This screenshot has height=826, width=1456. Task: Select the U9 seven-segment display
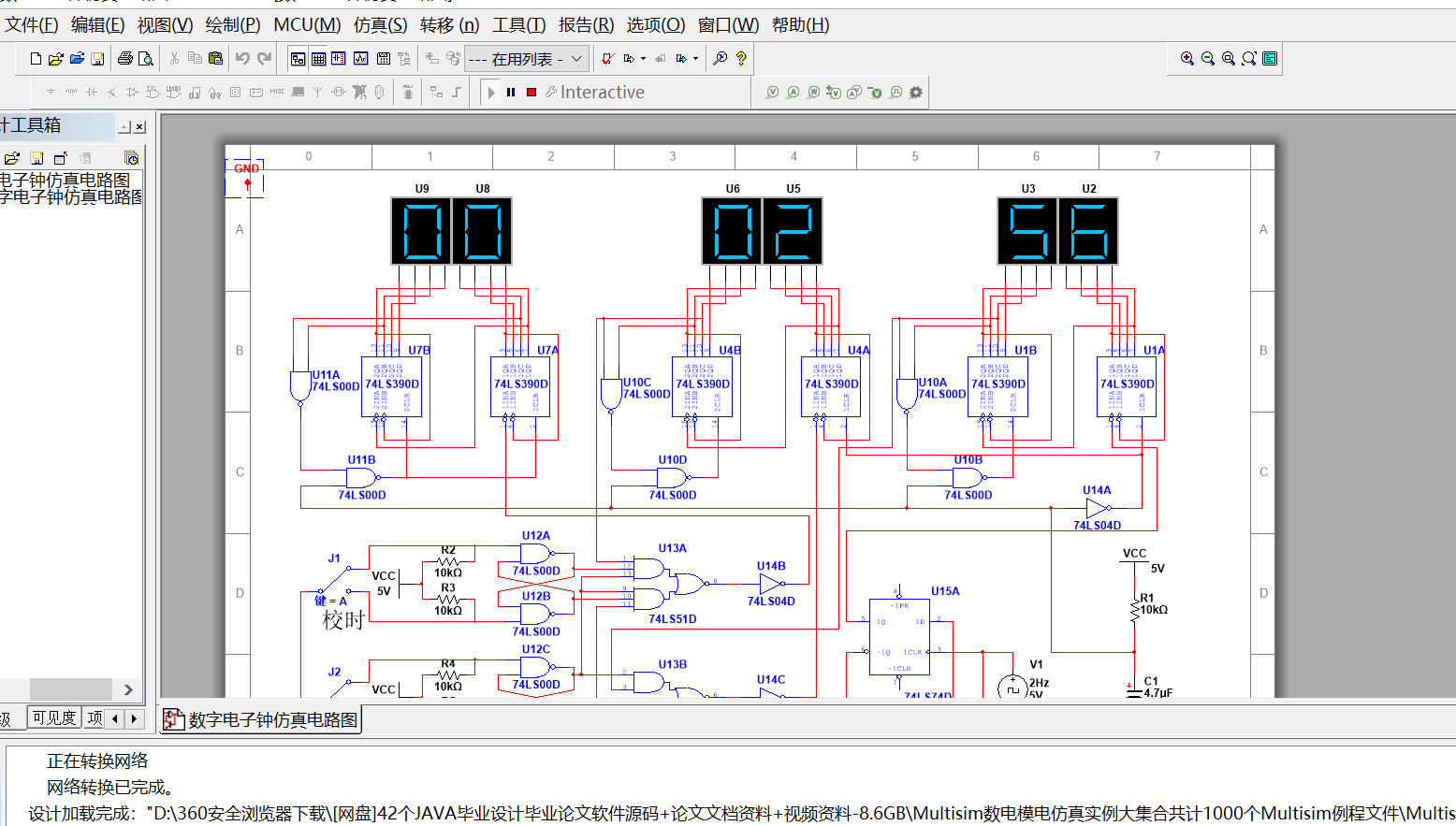tap(421, 230)
